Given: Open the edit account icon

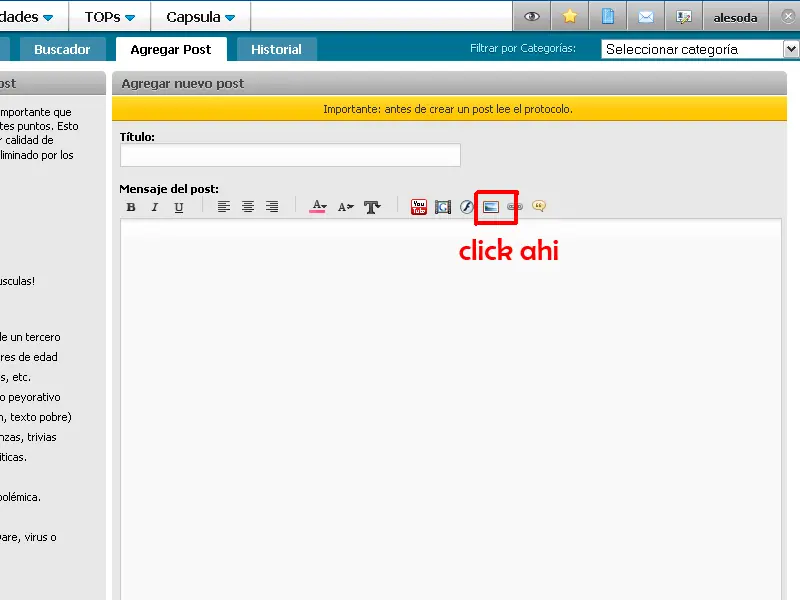Looking at the screenshot, I should [684, 17].
